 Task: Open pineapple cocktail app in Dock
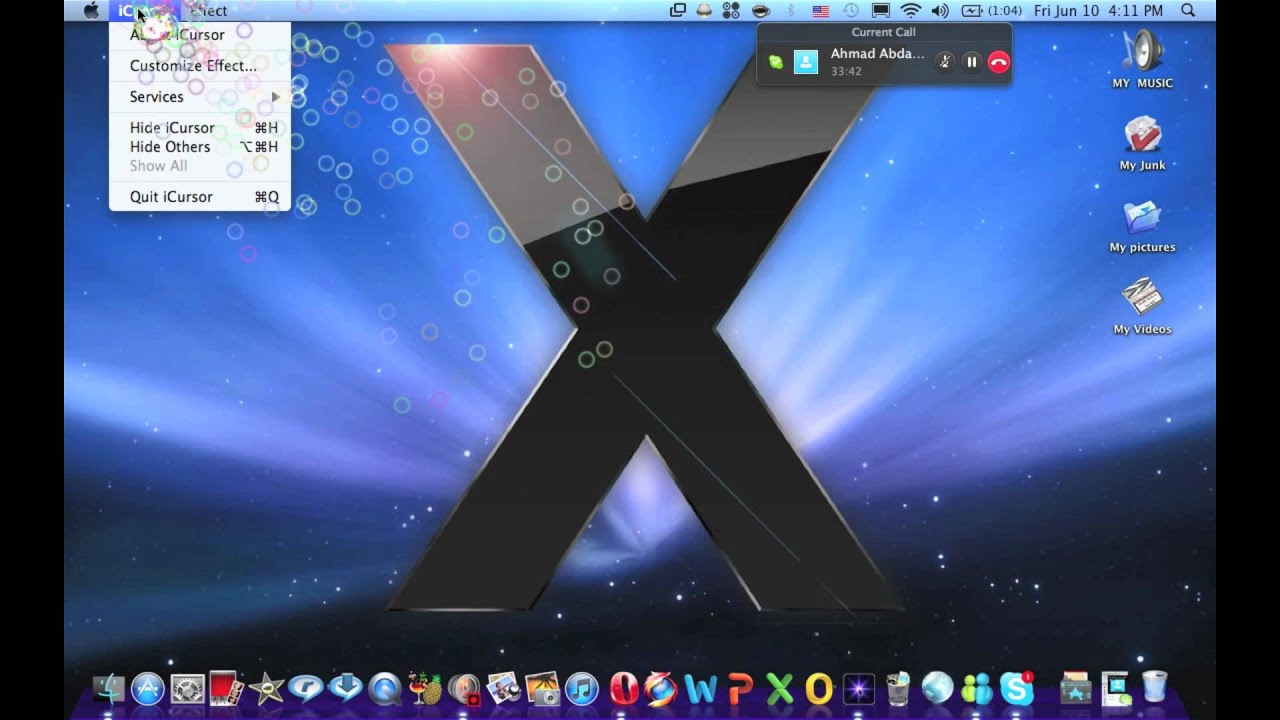[x=425, y=688]
